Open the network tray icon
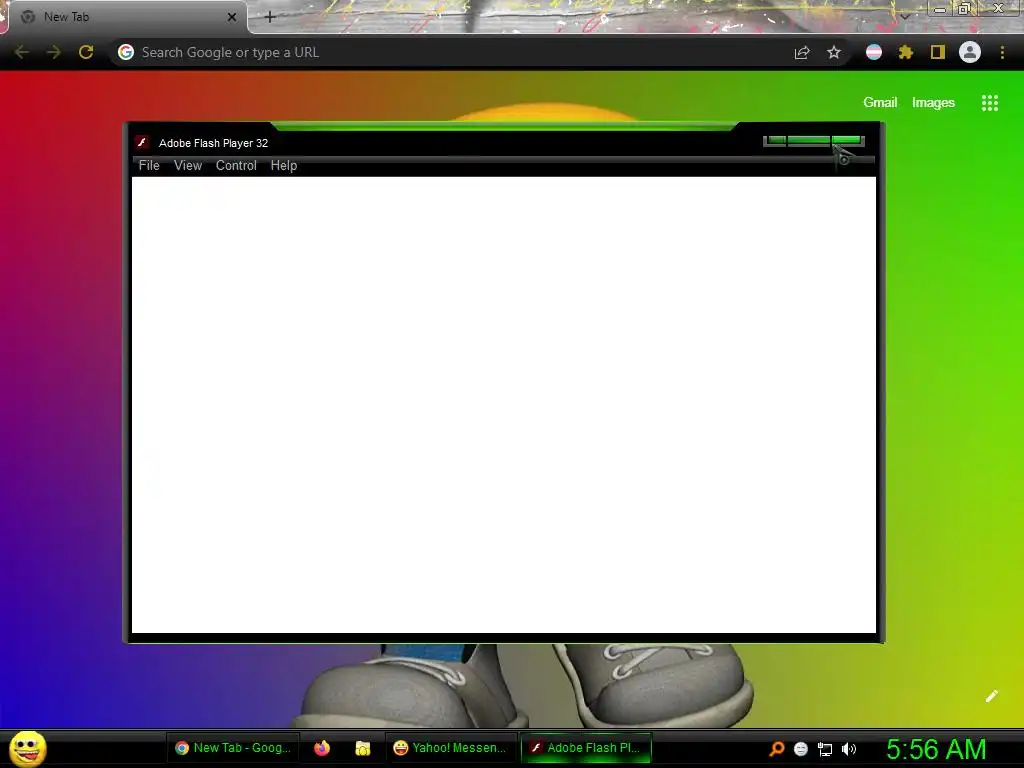1024x768 pixels. (825, 749)
